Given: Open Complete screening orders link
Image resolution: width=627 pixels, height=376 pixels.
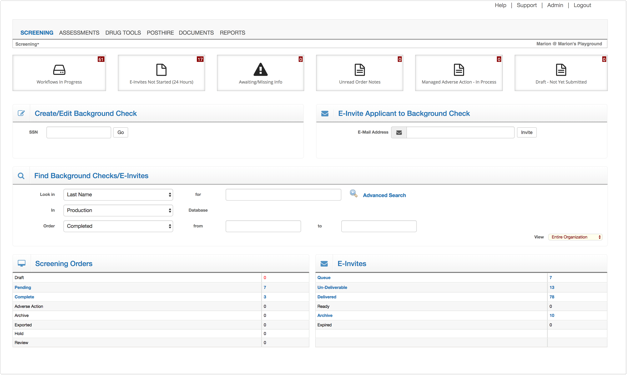Looking at the screenshot, I should tap(24, 297).
